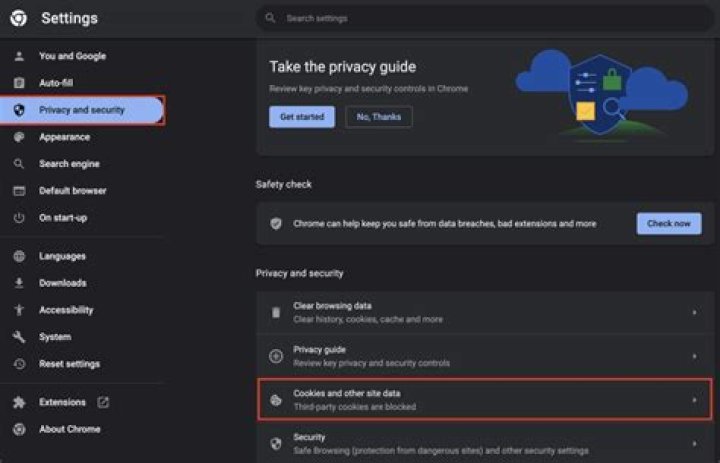Expand the Security row arrow
The width and height of the screenshot is (720, 463).
tap(694, 444)
